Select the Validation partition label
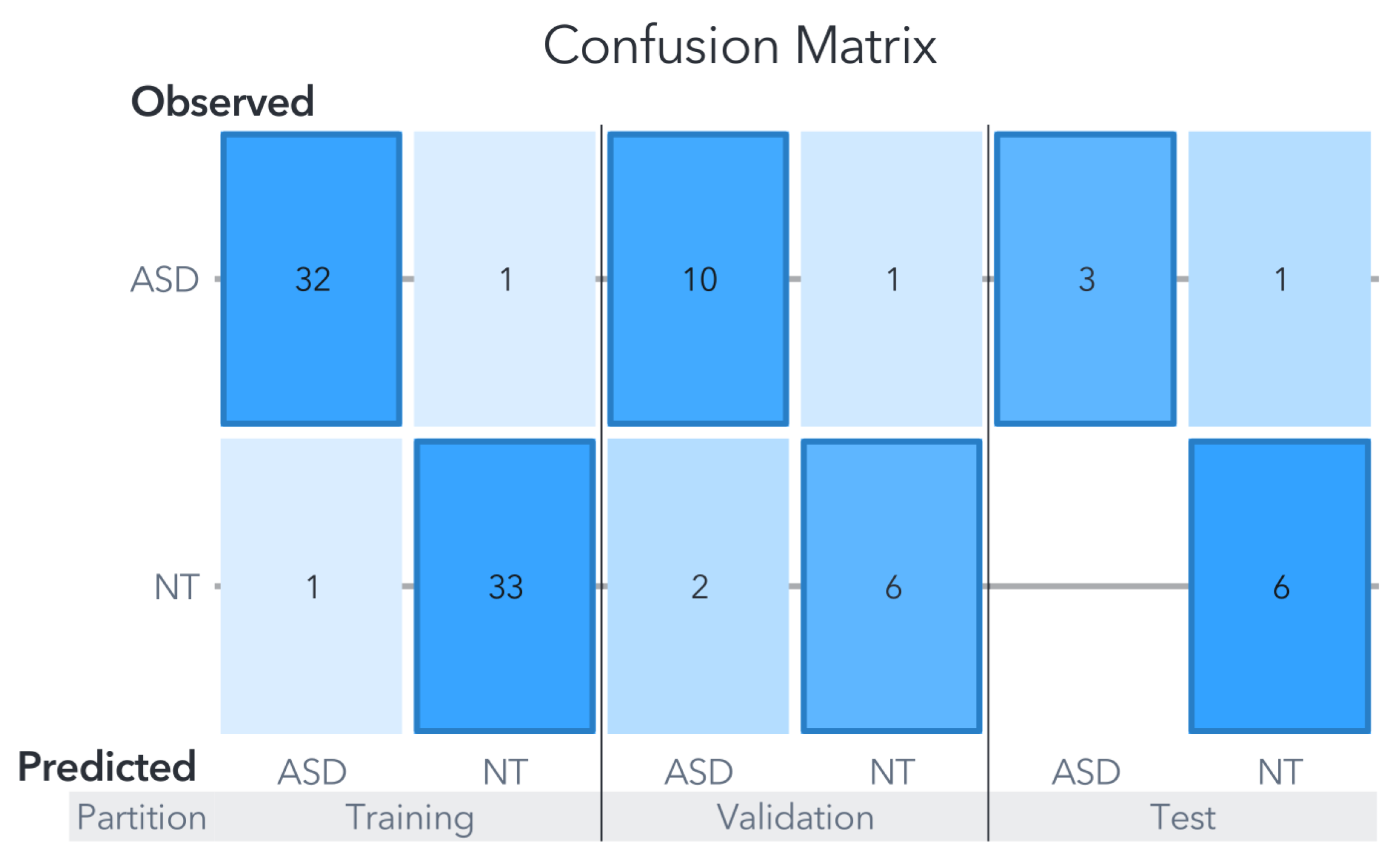The height and width of the screenshot is (868, 1394). (795, 817)
